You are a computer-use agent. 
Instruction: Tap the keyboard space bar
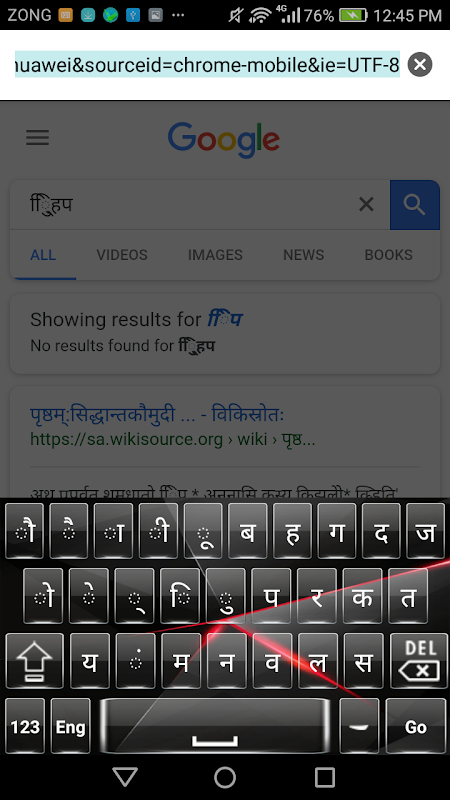[215, 727]
